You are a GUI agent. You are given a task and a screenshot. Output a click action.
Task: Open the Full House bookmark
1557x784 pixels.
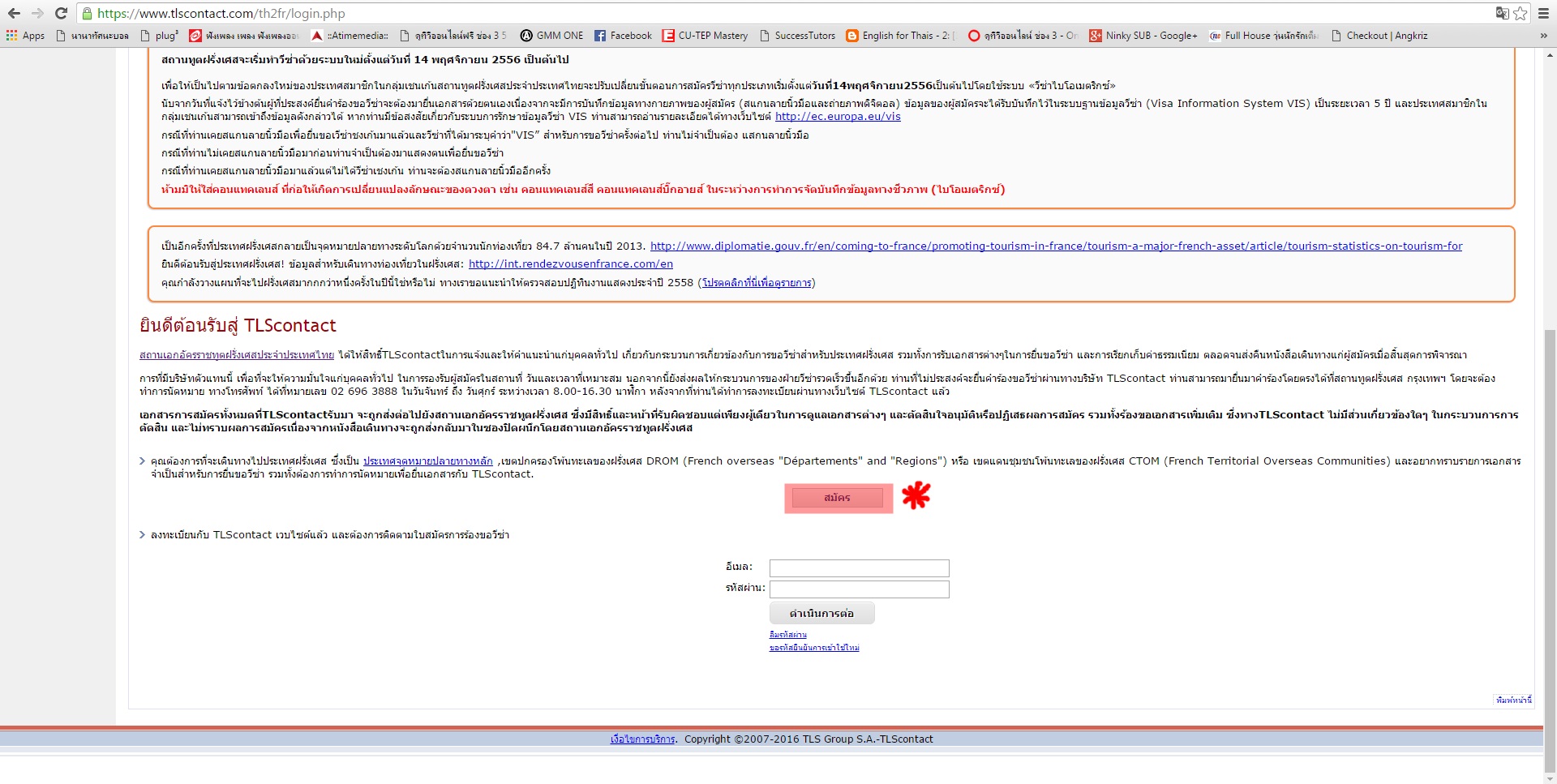click(x=1263, y=36)
